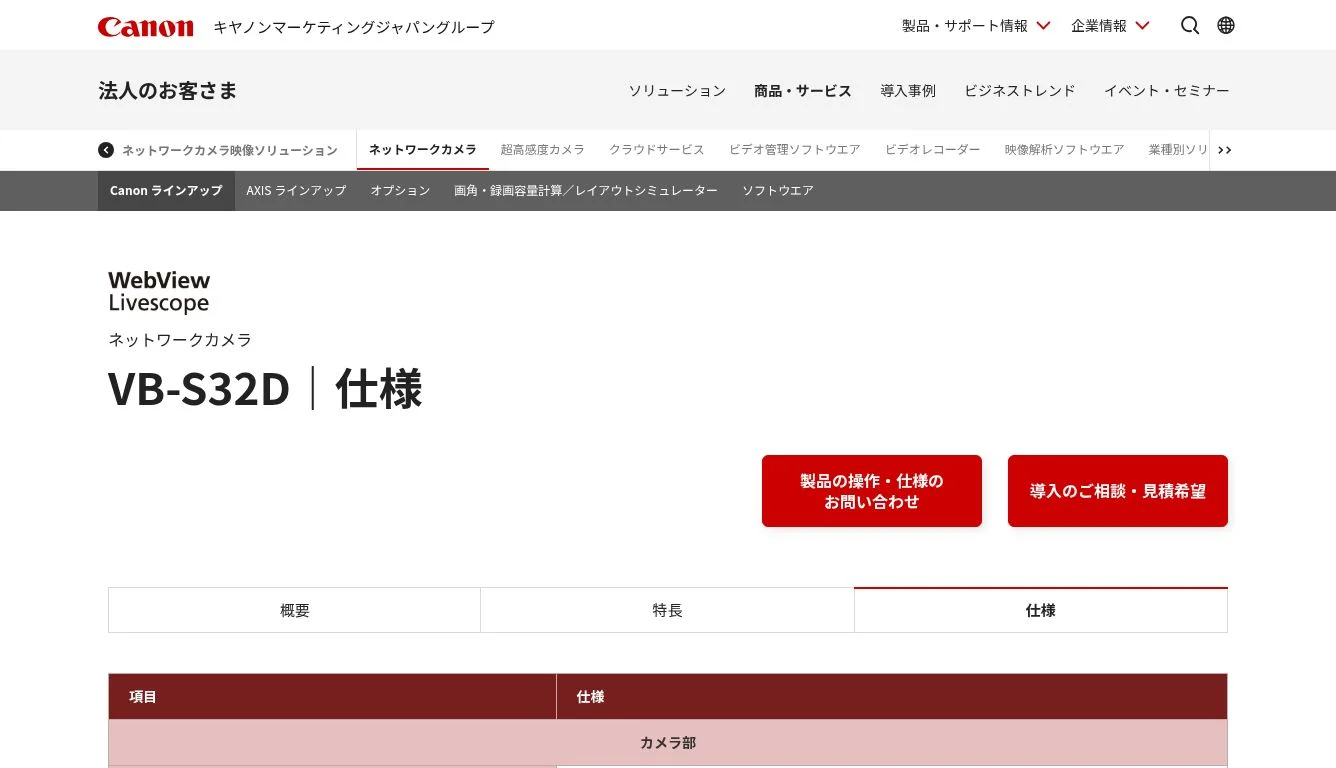This screenshot has width=1336, height=768.
Task: Switch to the 特長 tab
Action: pos(667,610)
